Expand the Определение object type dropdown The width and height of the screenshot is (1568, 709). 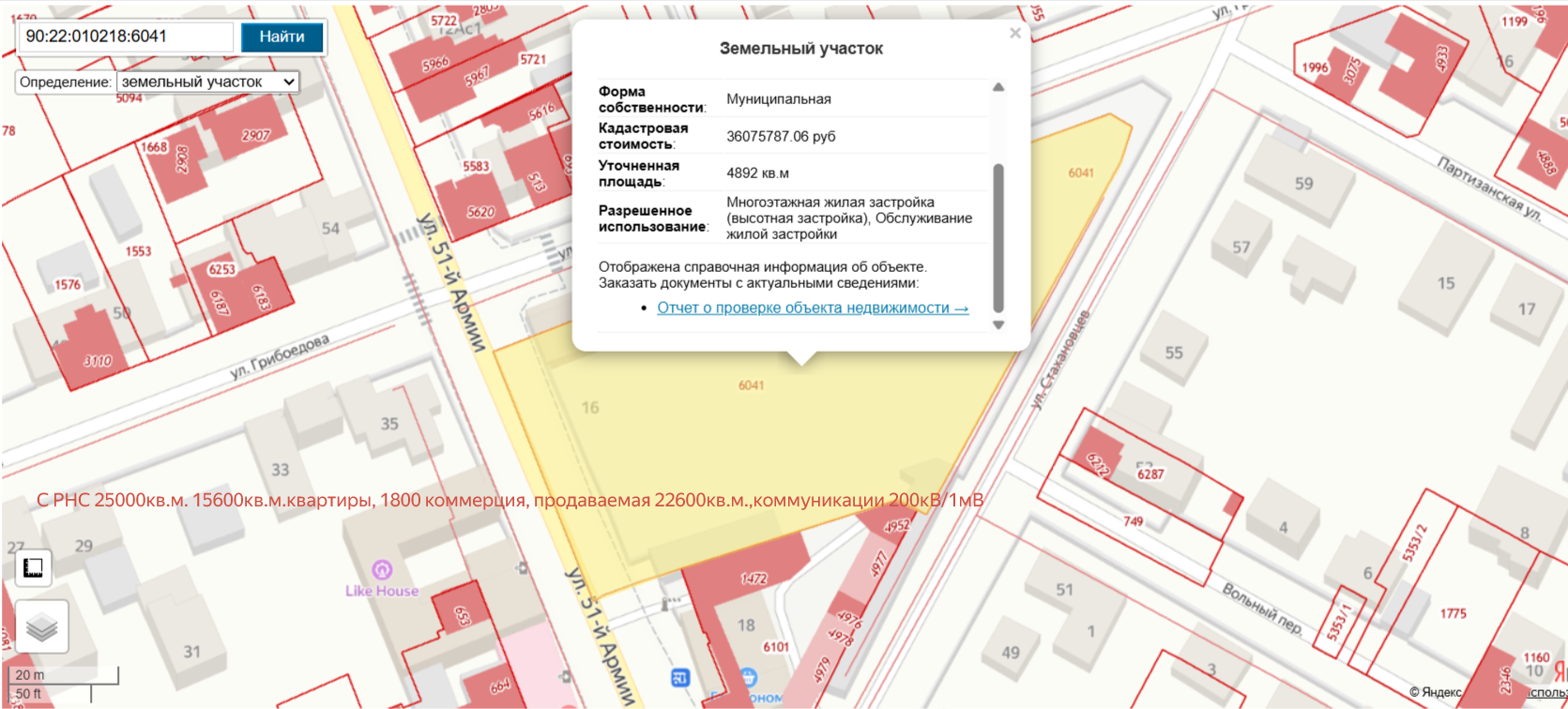(208, 83)
